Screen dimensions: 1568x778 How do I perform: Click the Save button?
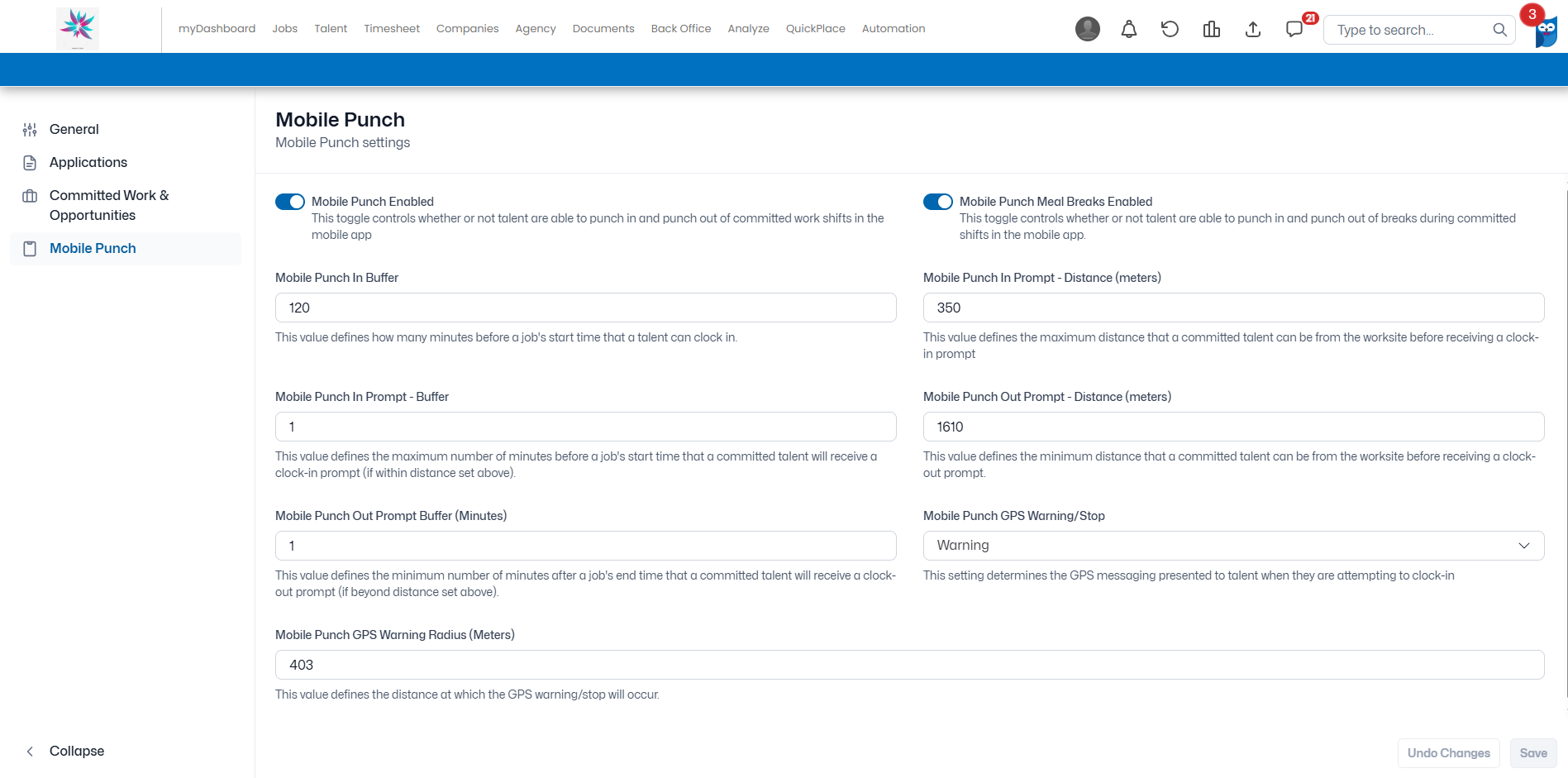1533,753
